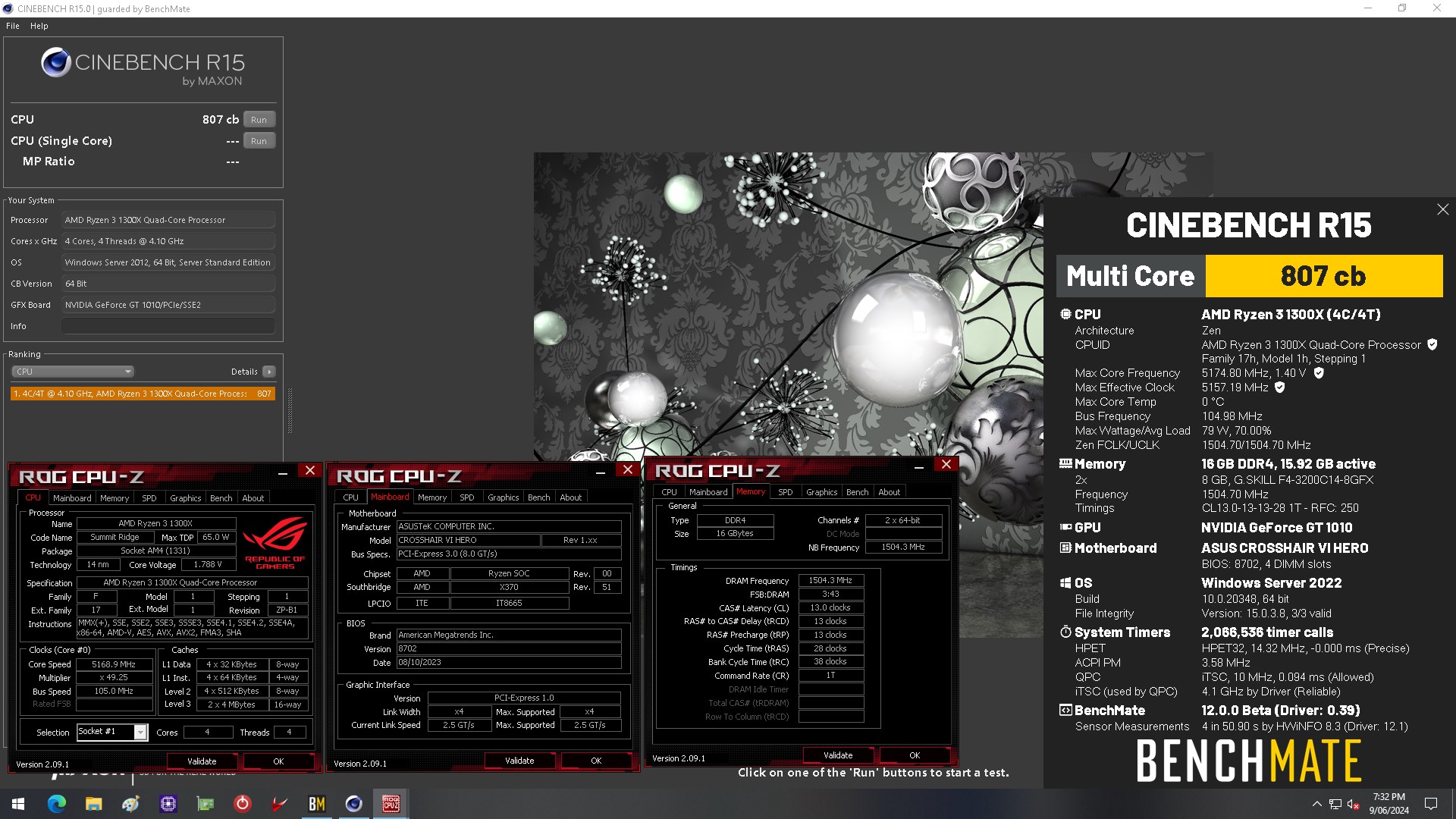This screenshot has width=1456, height=819.
Task: Open the red wing logo taskbar app
Action: (279, 804)
